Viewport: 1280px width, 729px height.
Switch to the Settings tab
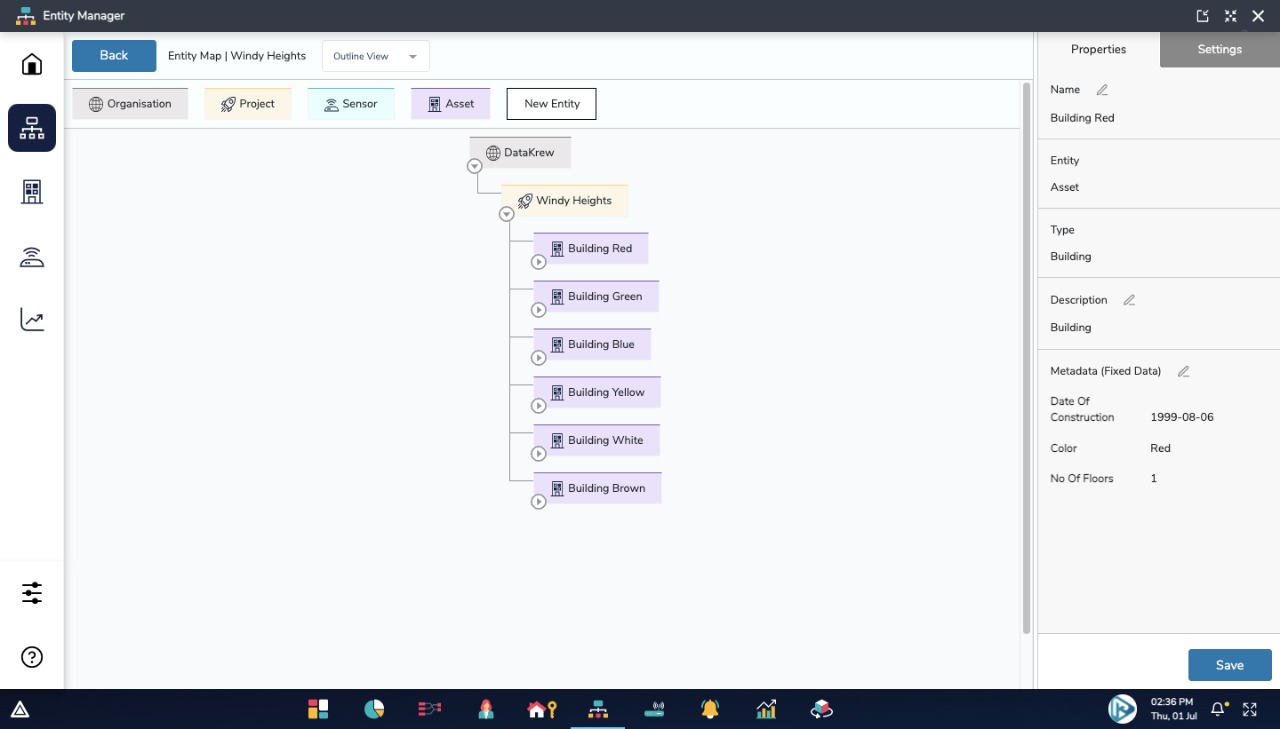(1220, 49)
